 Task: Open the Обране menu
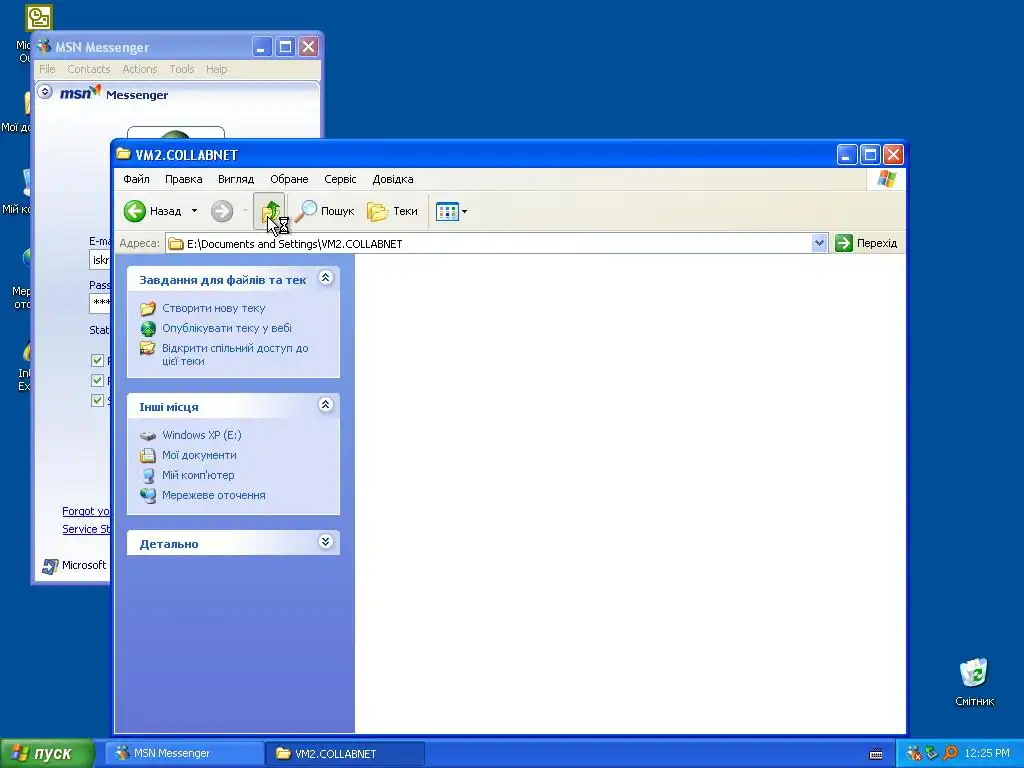click(289, 179)
